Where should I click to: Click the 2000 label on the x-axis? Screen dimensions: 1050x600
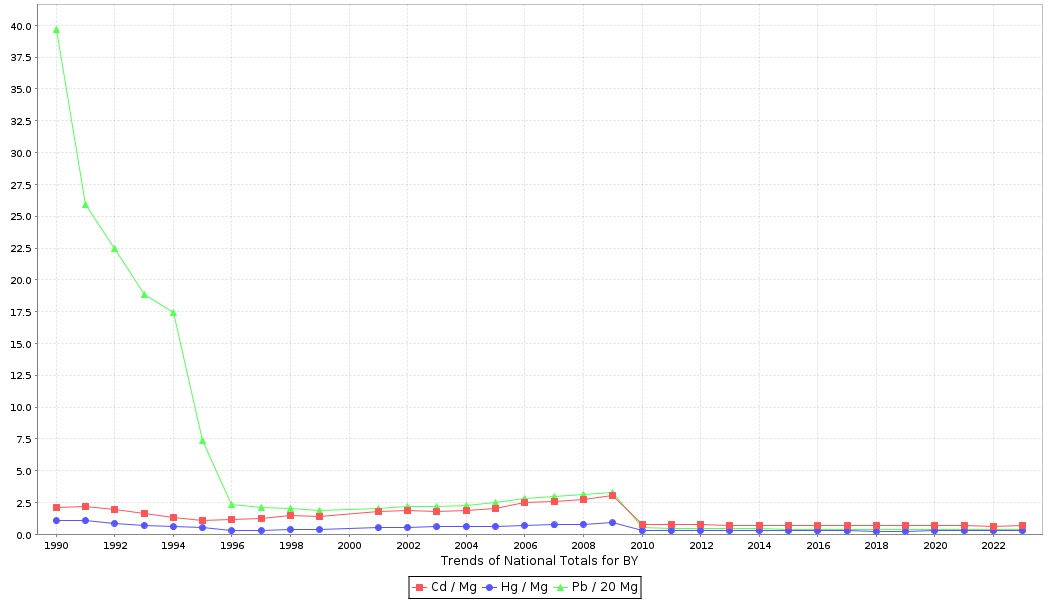click(x=349, y=546)
